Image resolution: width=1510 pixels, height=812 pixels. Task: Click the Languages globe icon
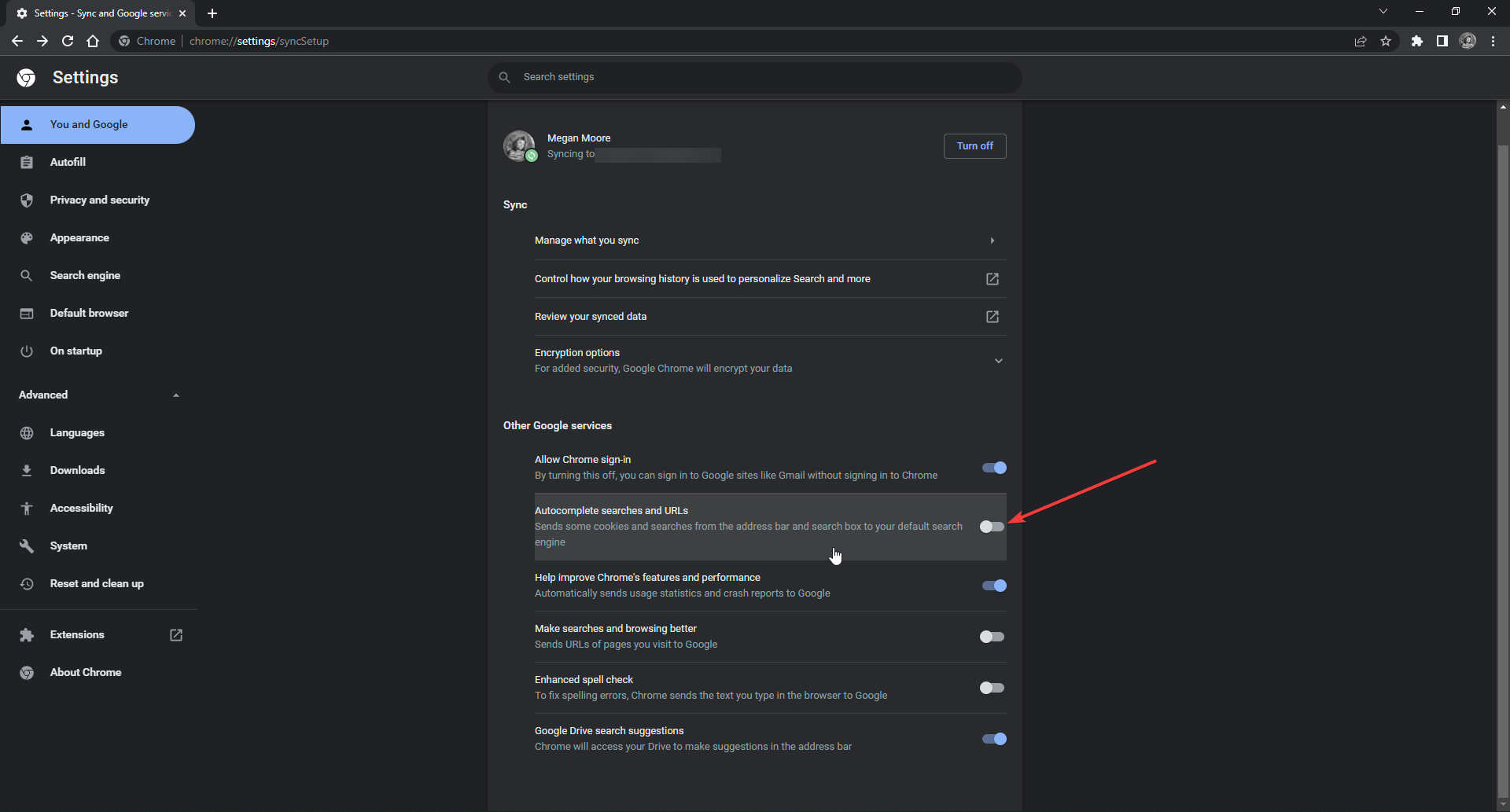[x=27, y=432]
